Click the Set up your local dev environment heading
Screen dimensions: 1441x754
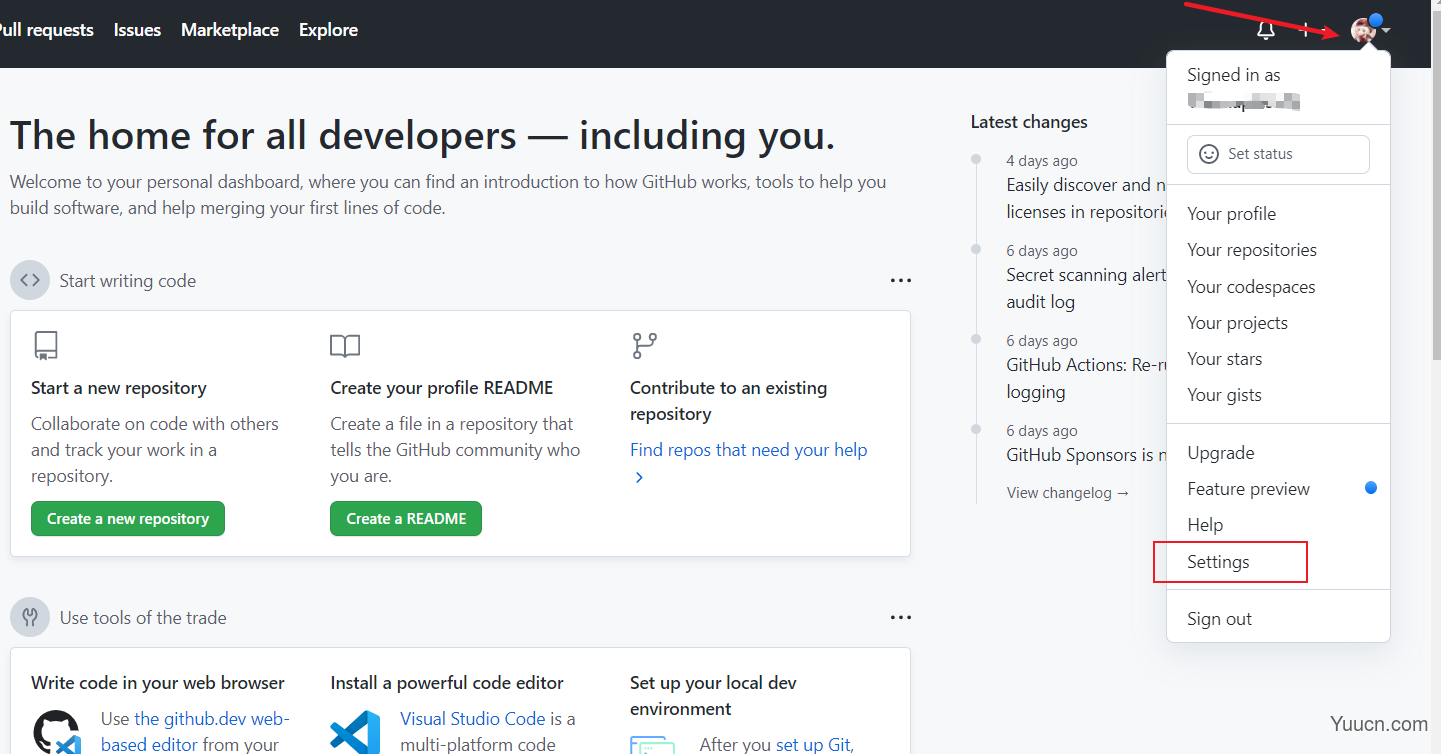click(713, 696)
